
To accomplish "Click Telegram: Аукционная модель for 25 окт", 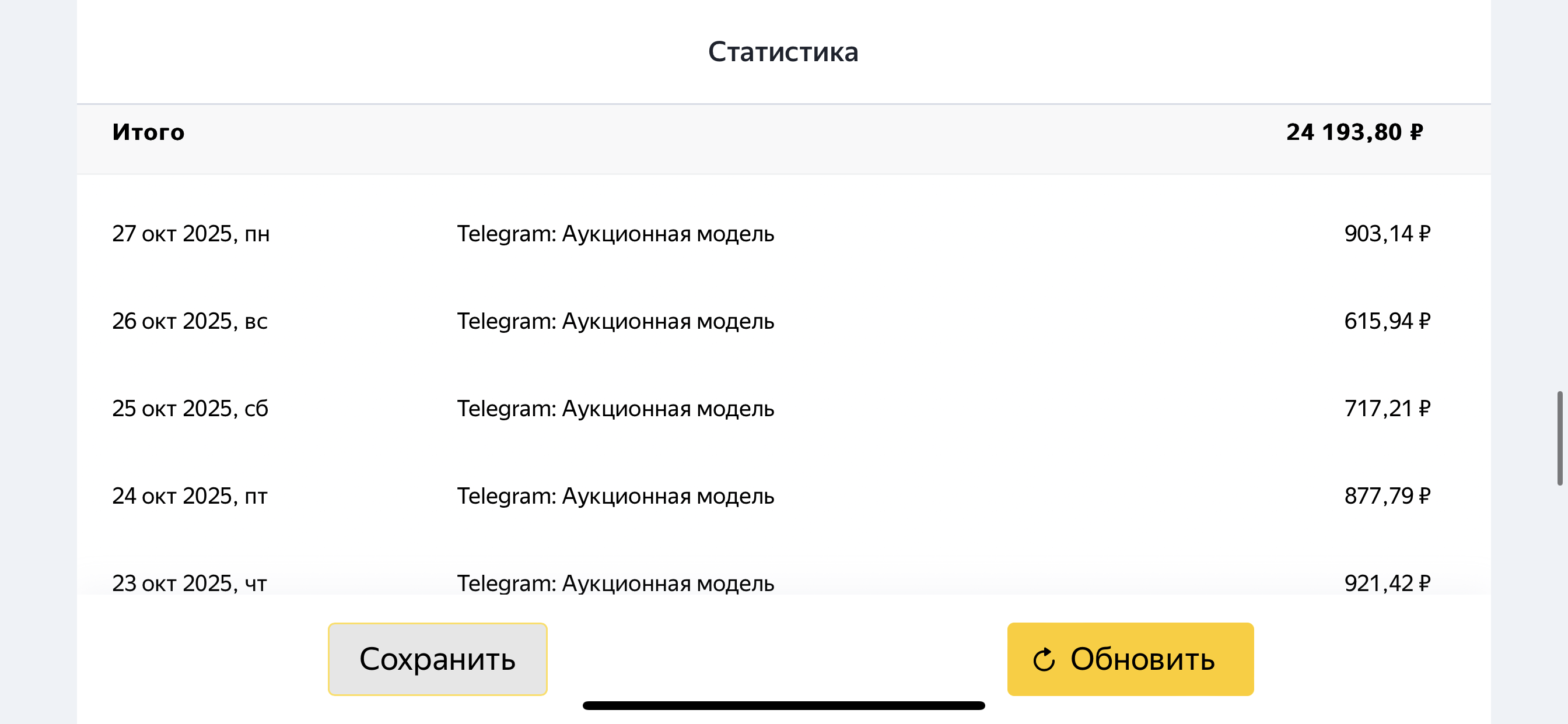I will coord(615,409).
